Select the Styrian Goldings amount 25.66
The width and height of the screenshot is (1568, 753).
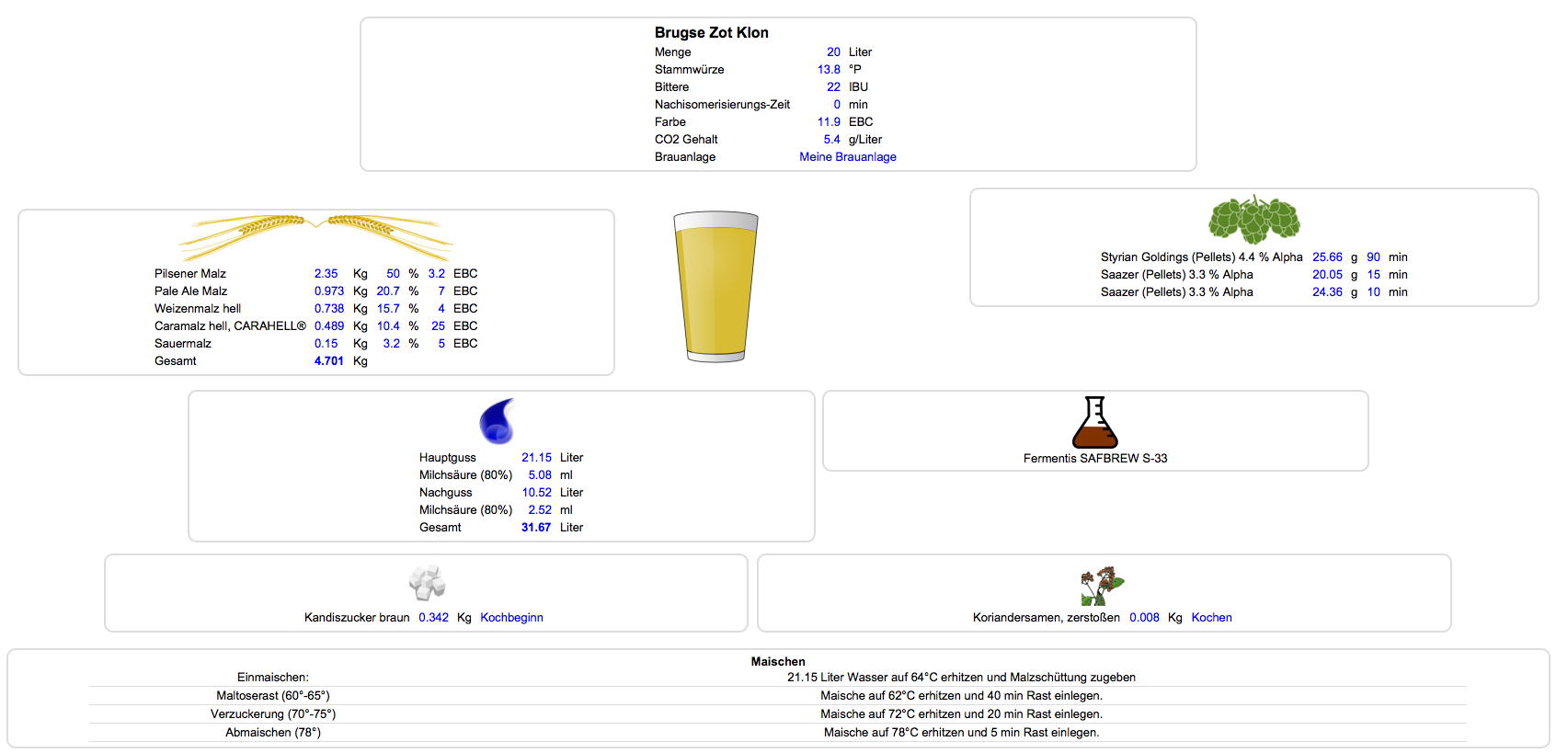(x=1327, y=257)
